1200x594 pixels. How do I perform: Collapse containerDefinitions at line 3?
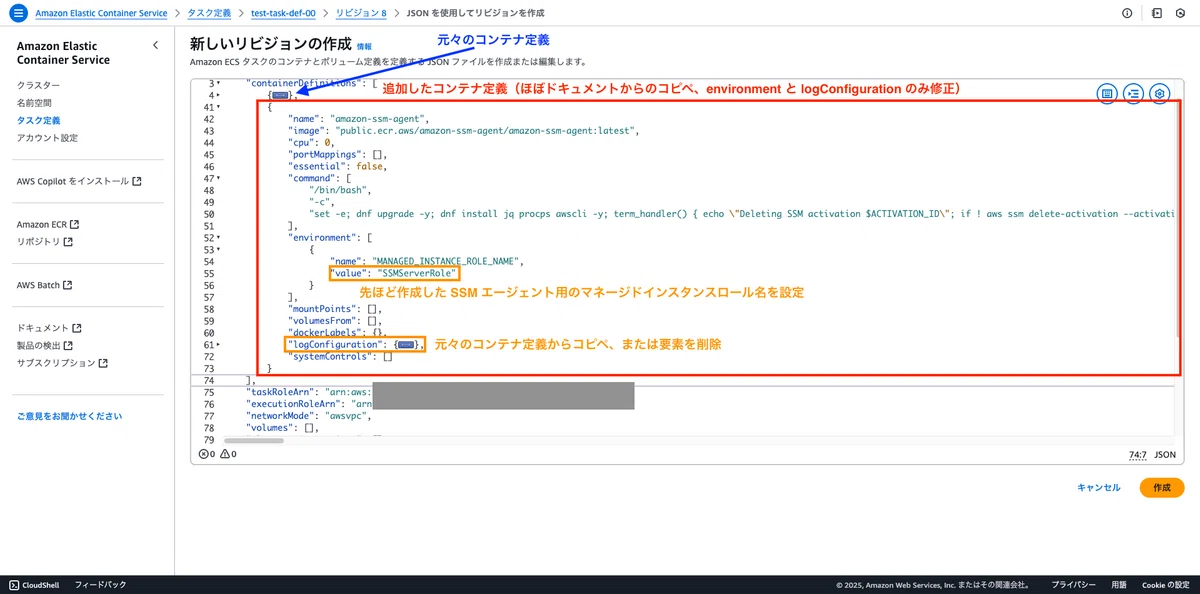(x=218, y=84)
